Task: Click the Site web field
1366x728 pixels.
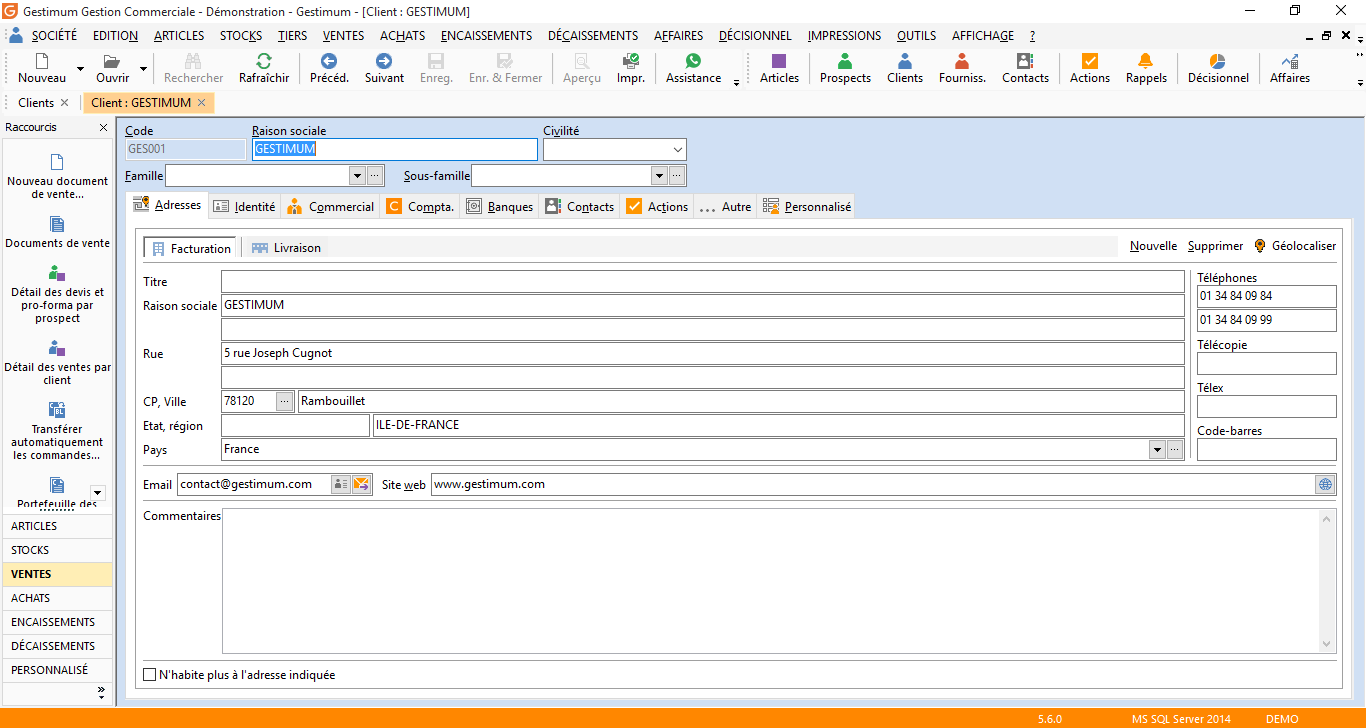Action: pos(873,484)
